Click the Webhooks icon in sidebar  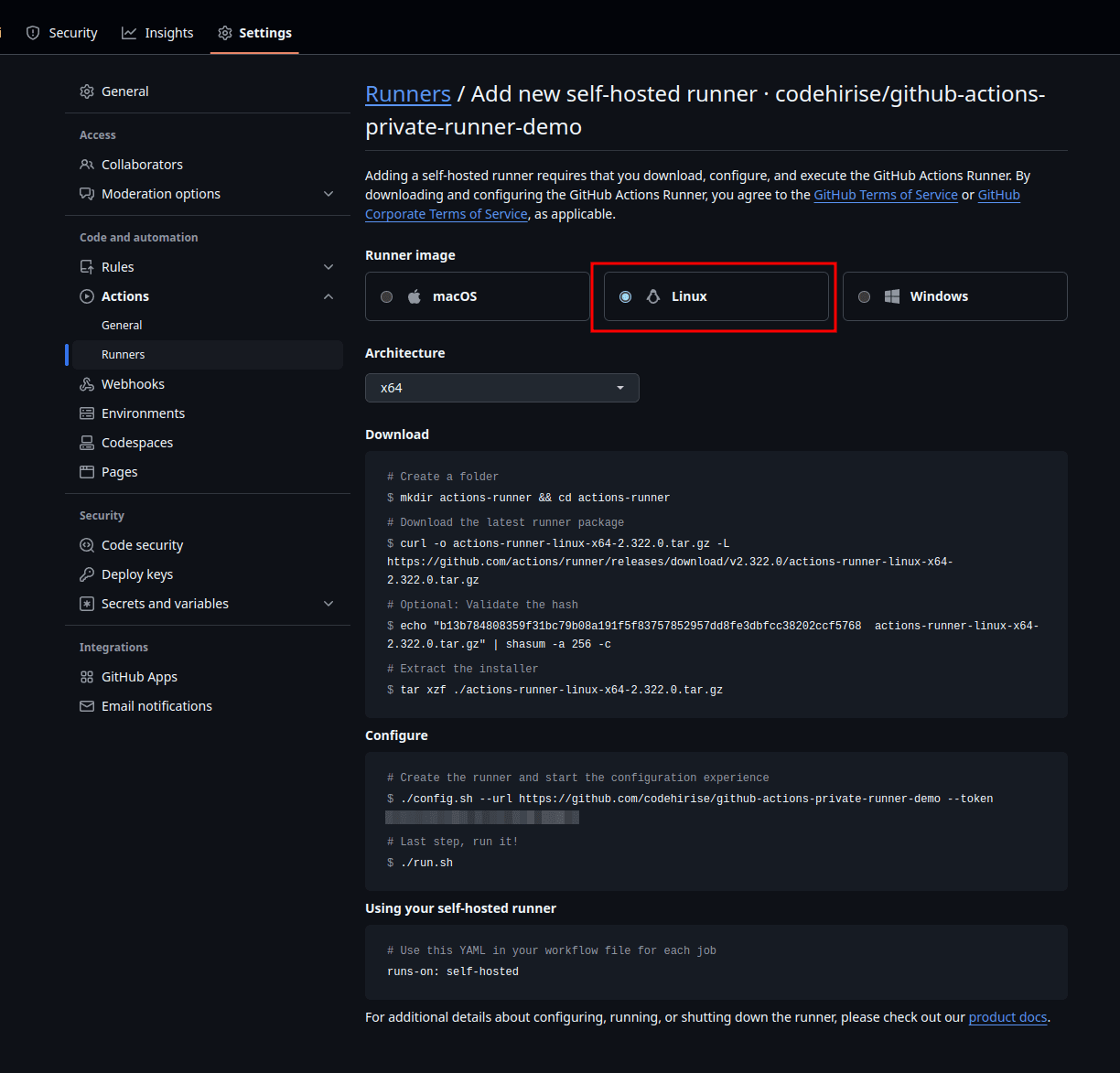coord(87,383)
